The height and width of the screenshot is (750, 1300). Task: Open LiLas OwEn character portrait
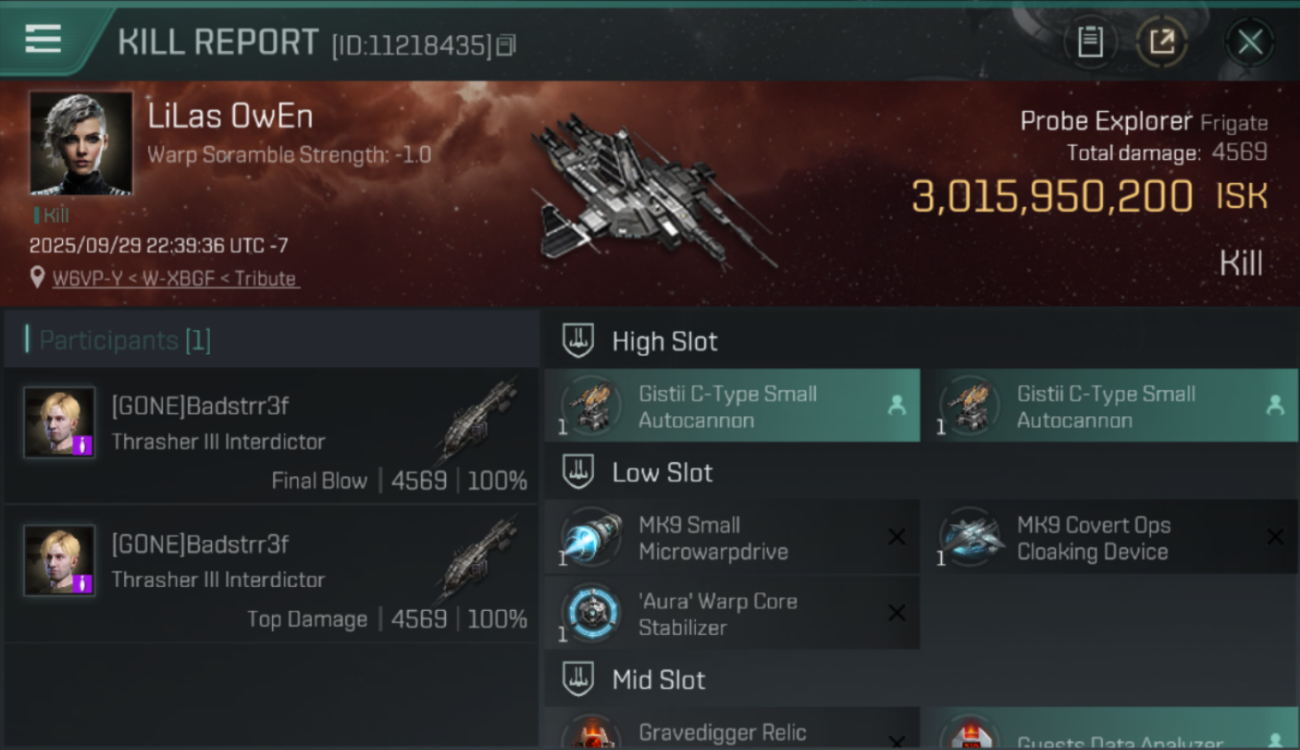(81, 143)
